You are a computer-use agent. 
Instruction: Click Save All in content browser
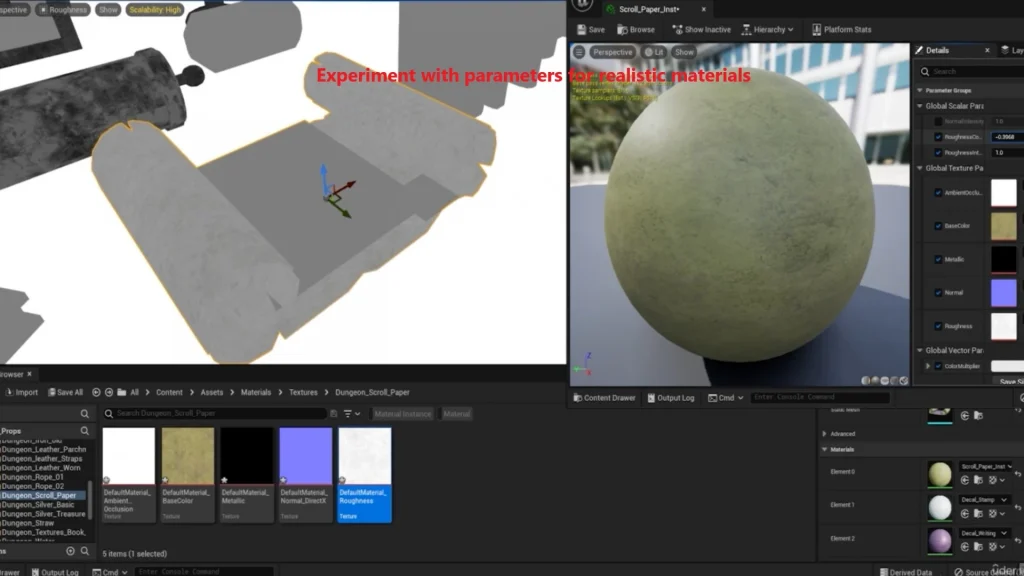[x=65, y=392]
